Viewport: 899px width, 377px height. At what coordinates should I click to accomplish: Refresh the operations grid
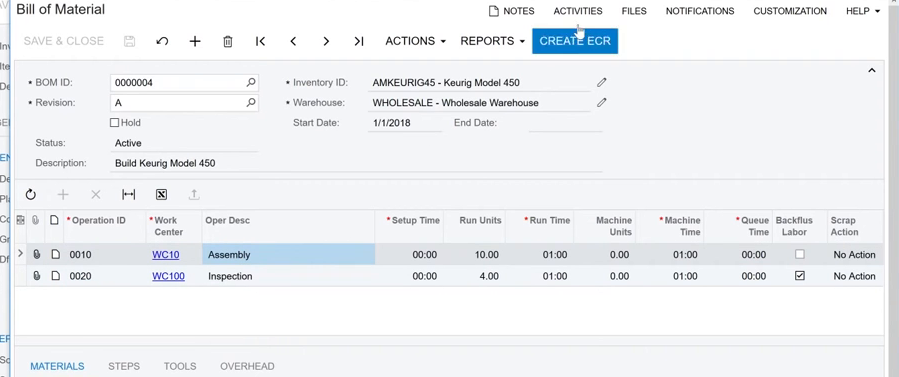[x=30, y=195]
